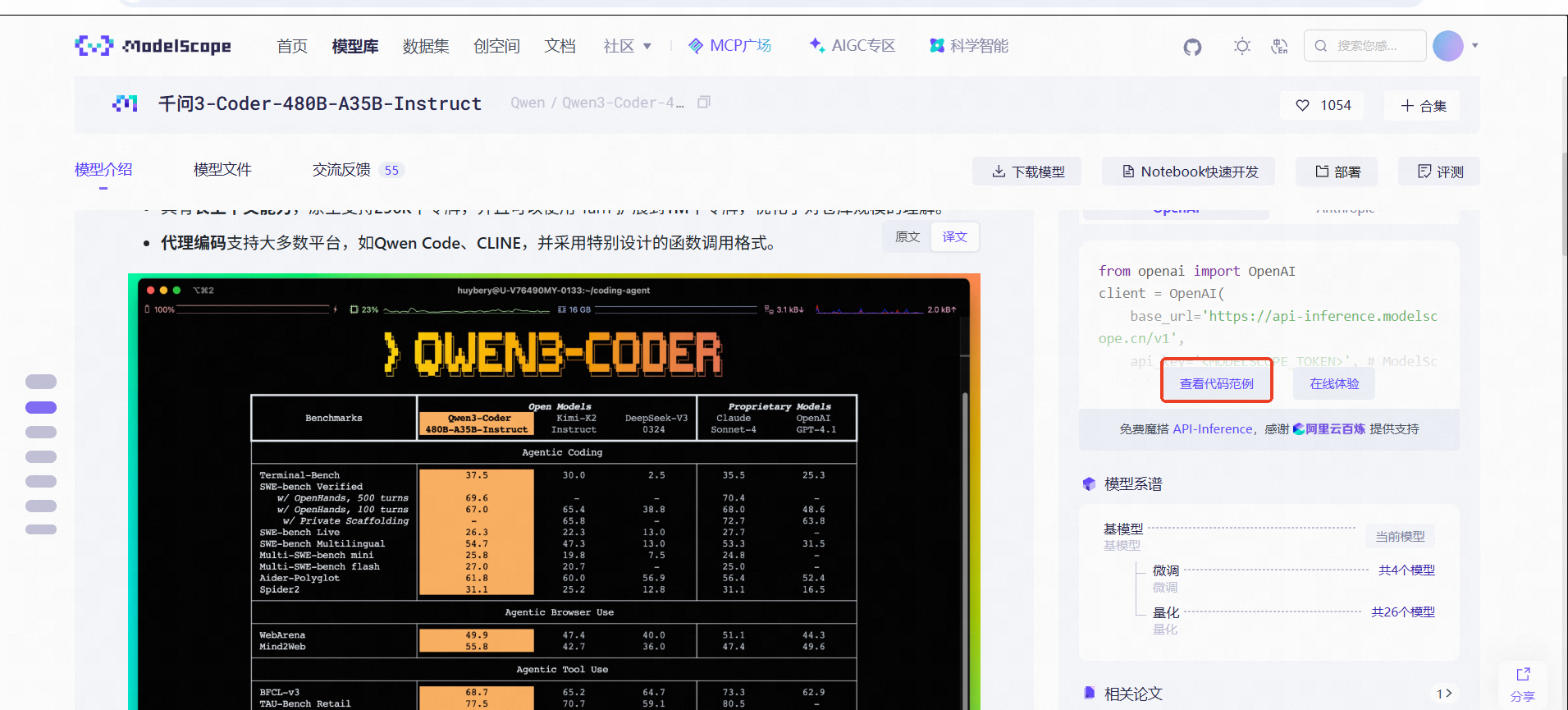
Task: Open the user avatar profile
Action: pyautogui.click(x=1448, y=46)
